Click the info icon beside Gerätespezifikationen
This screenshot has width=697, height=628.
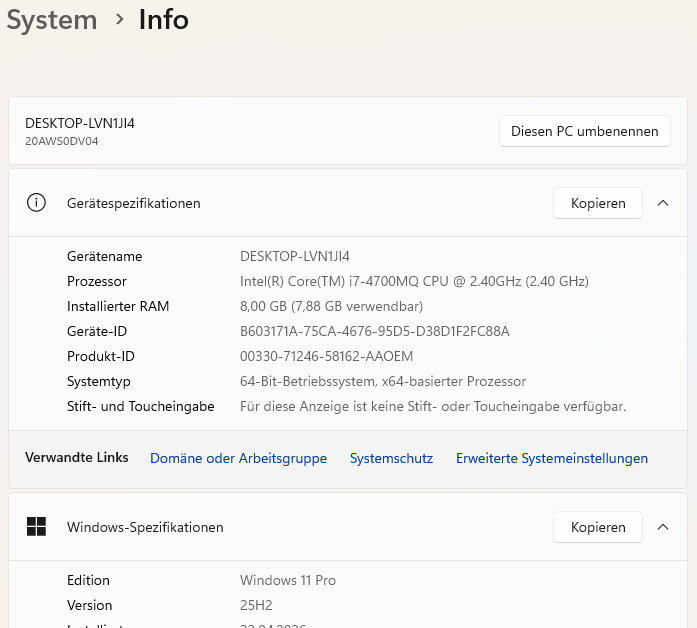36,203
